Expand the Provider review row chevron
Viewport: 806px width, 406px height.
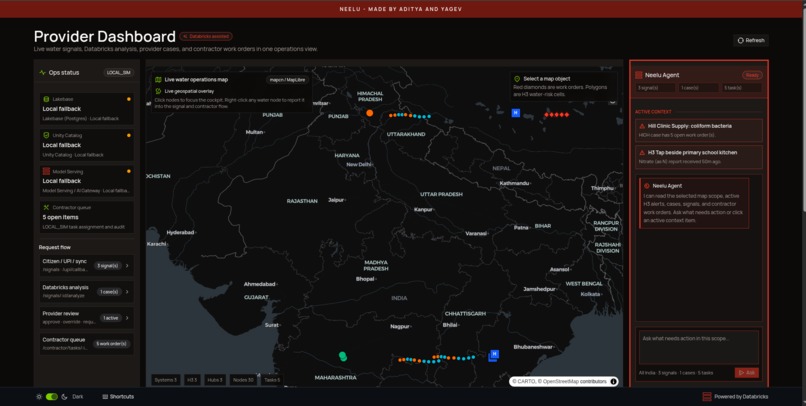pos(127,318)
